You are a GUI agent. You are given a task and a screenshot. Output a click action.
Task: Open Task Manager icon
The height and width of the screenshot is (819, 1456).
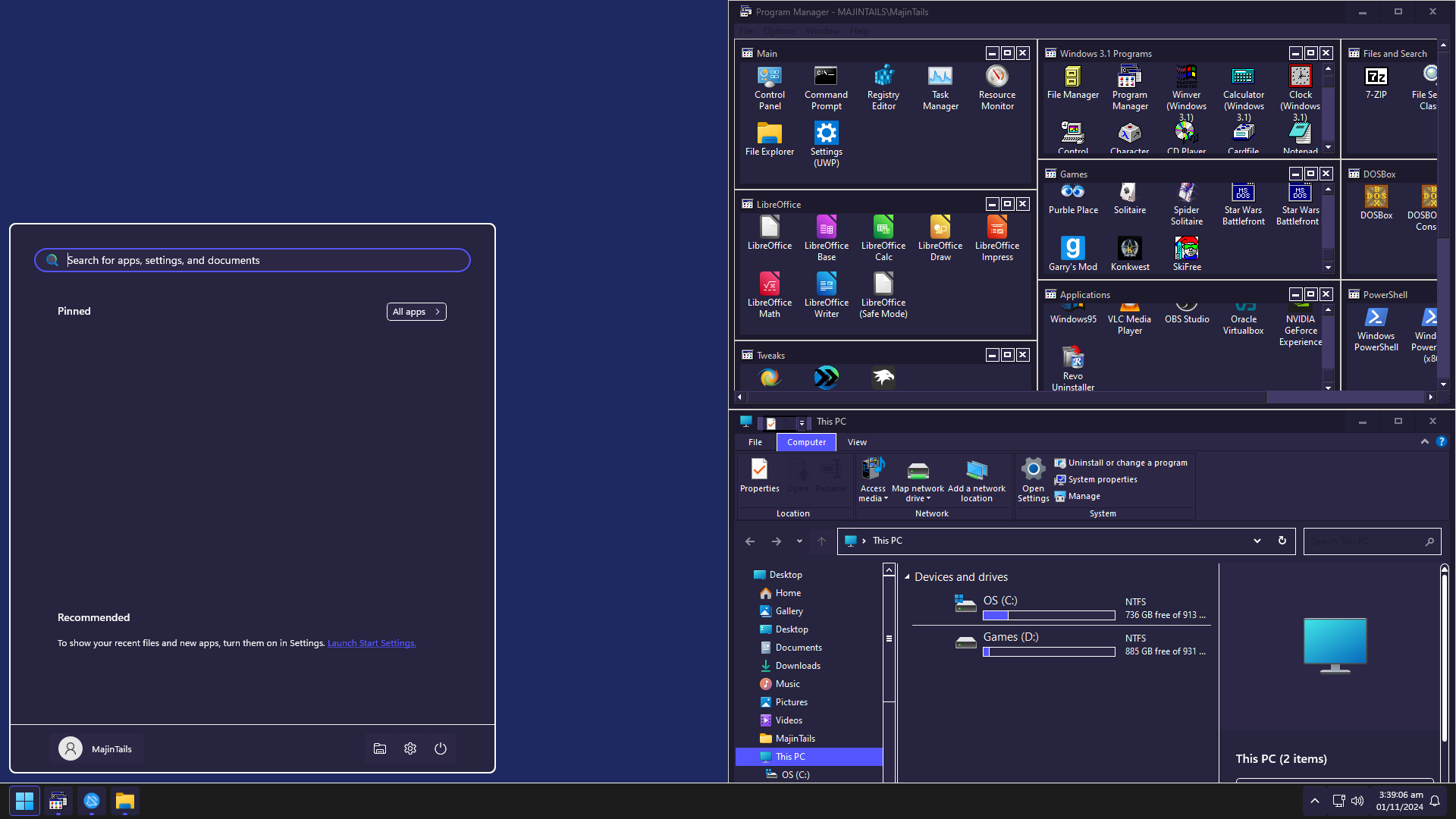pyautogui.click(x=940, y=88)
